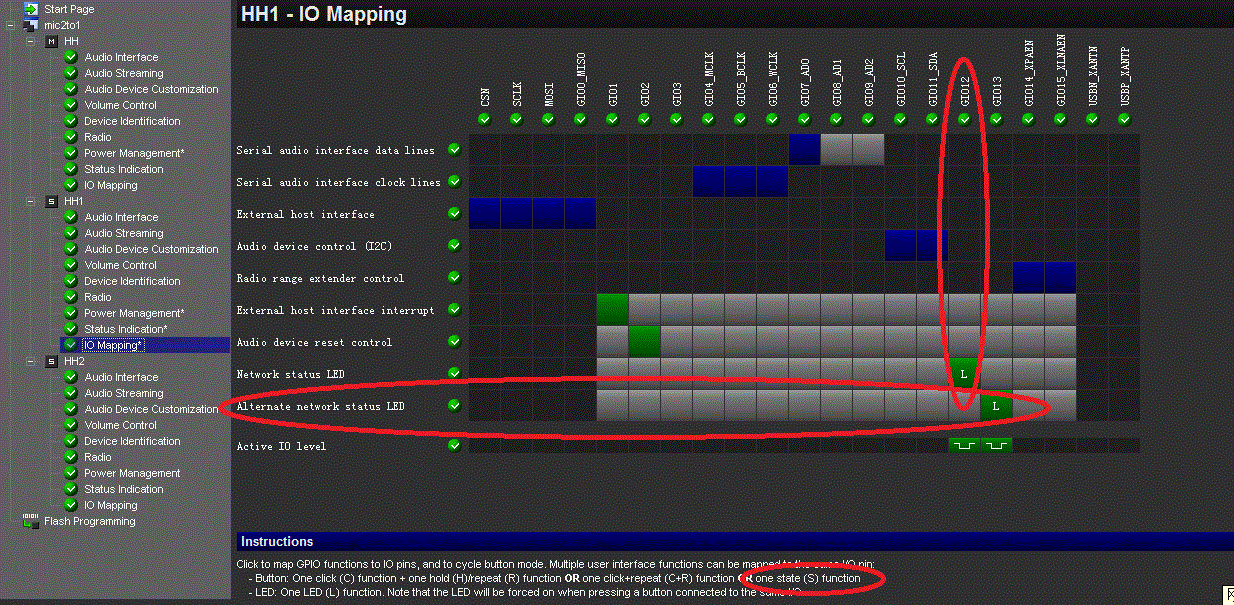1234x605 pixels.
Task: Select Power Management* under HH1
Action: click(134, 313)
